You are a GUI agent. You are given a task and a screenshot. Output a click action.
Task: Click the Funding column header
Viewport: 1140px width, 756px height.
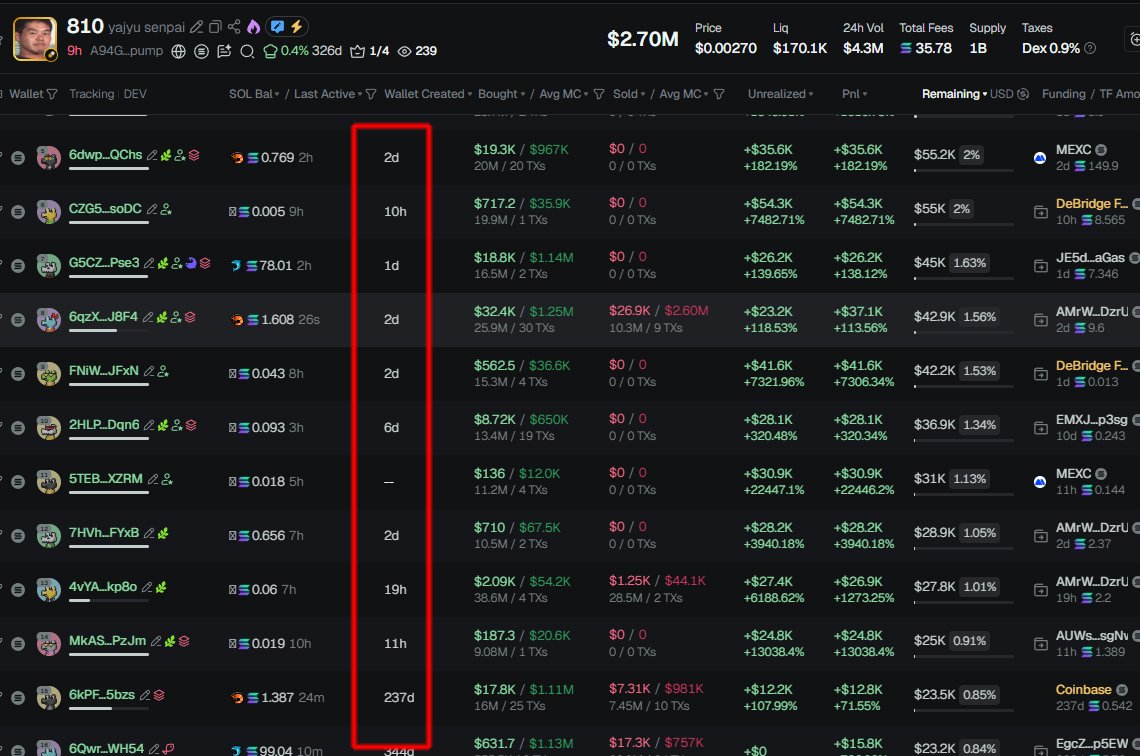click(x=1064, y=94)
